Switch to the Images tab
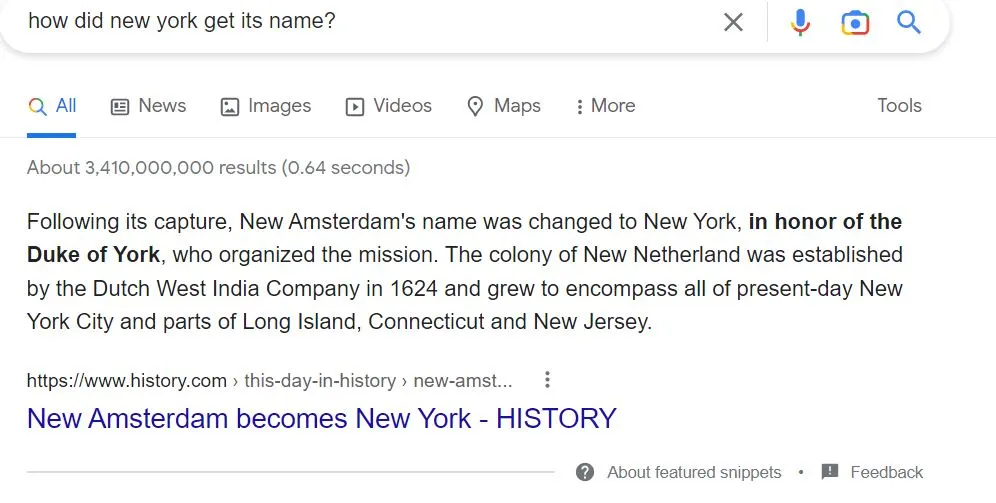 click(x=266, y=105)
